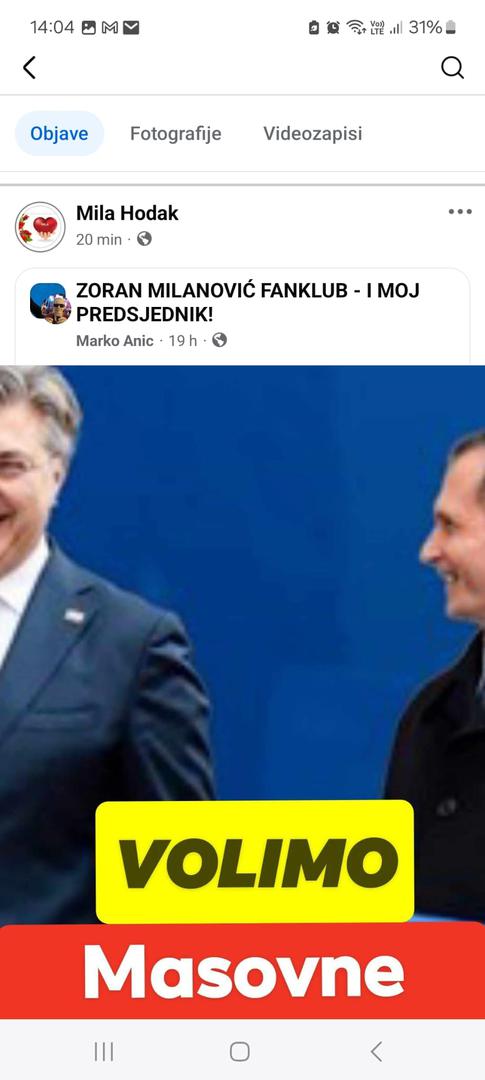485x1080 pixels.
Task: Tap the Android home button
Action: 240,1051
